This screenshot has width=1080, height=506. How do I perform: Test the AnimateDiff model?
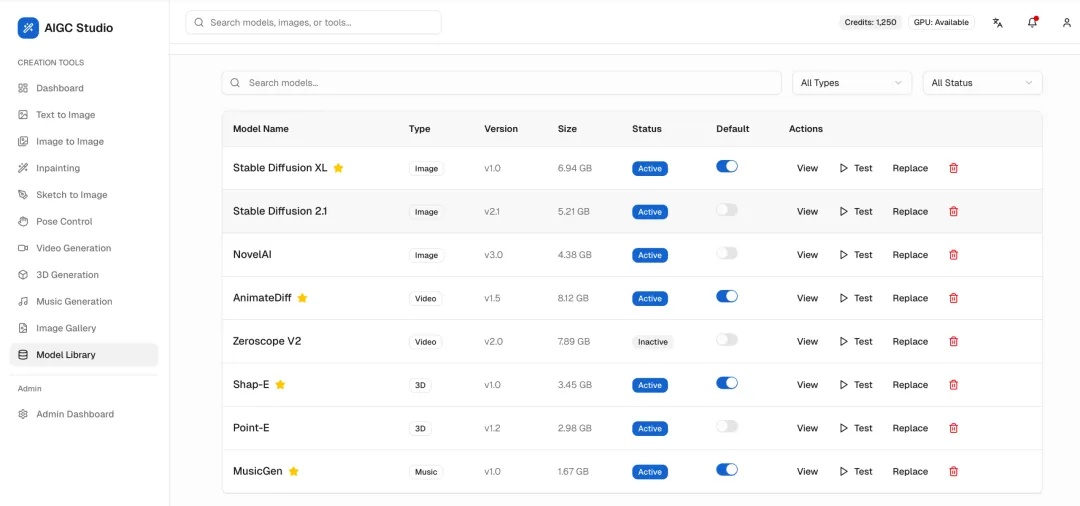coord(856,298)
